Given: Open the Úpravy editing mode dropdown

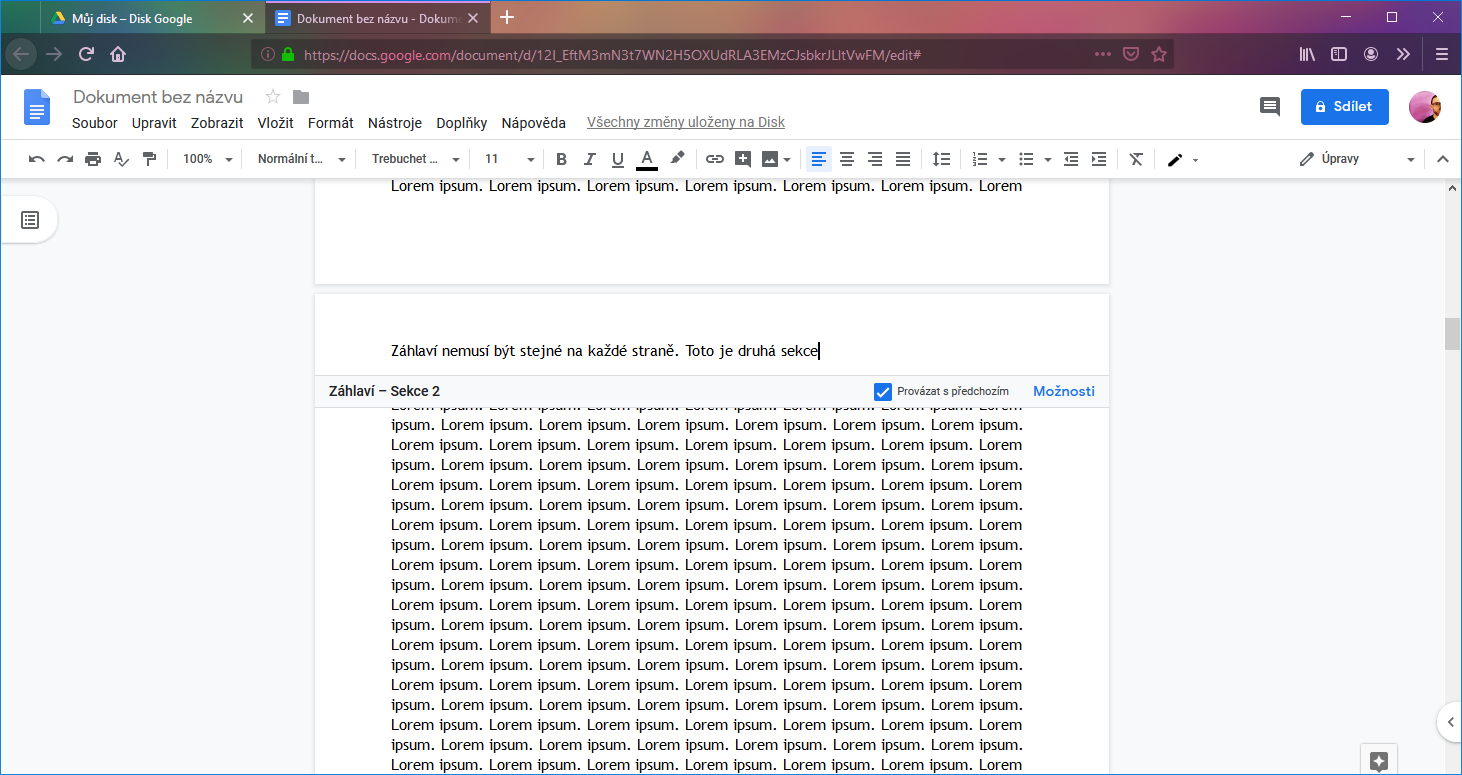Looking at the screenshot, I should click(x=1357, y=159).
